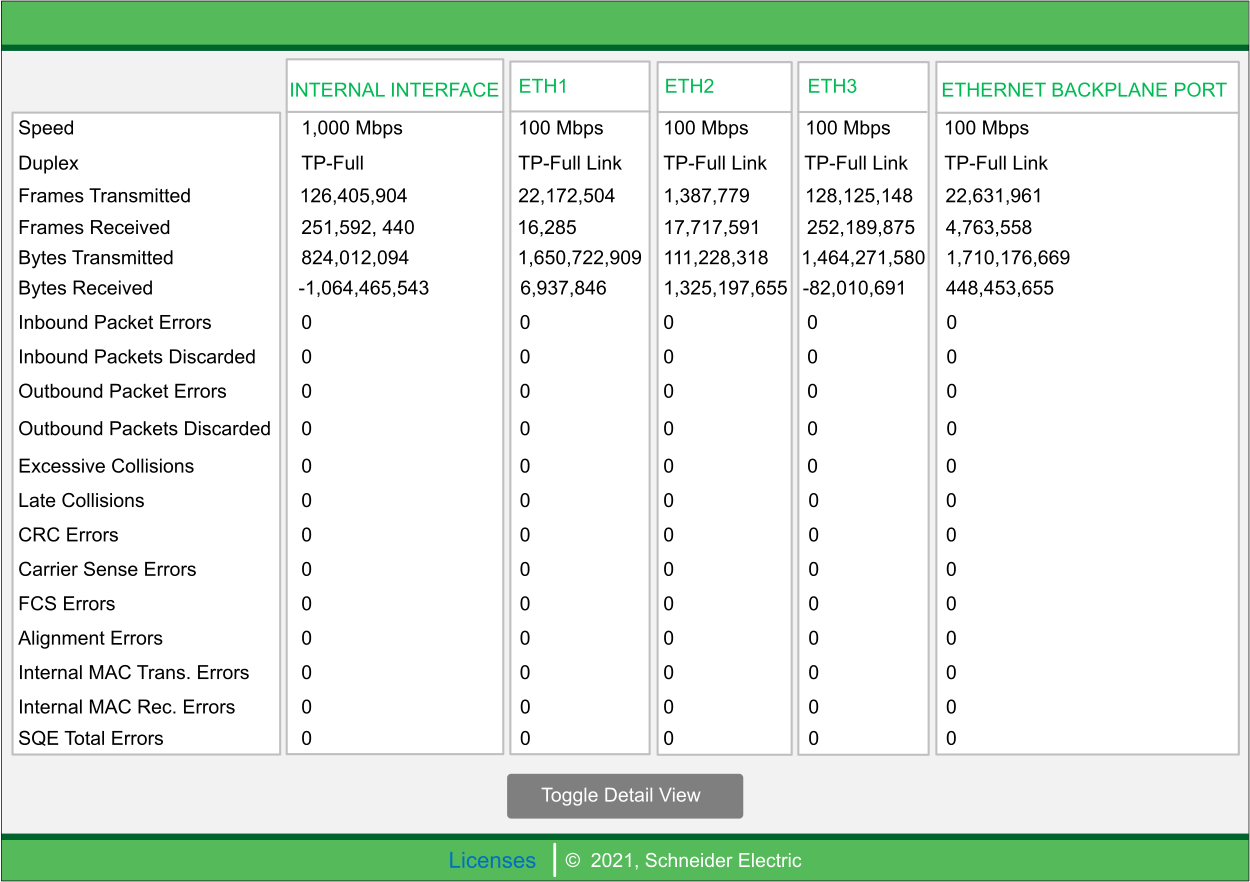Viewport: 1250px width, 882px height.
Task: Click the Frames Transmitted row label
Action: tap(104, 196)
